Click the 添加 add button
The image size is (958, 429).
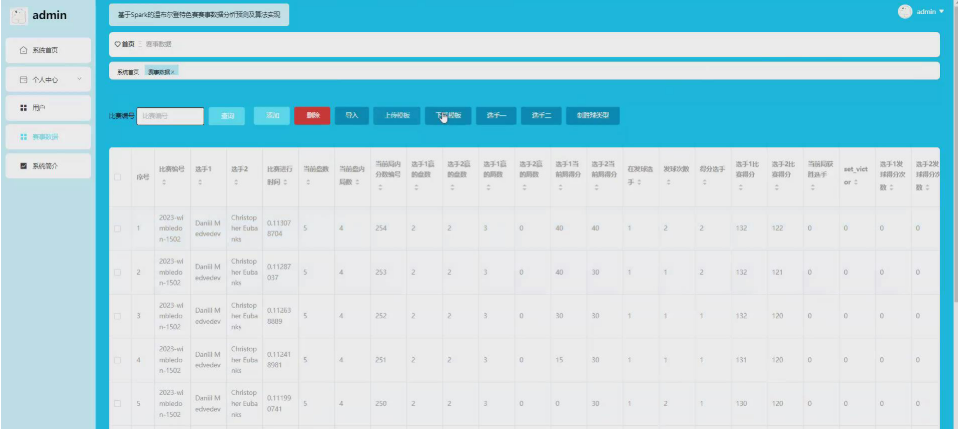(272, 116)
